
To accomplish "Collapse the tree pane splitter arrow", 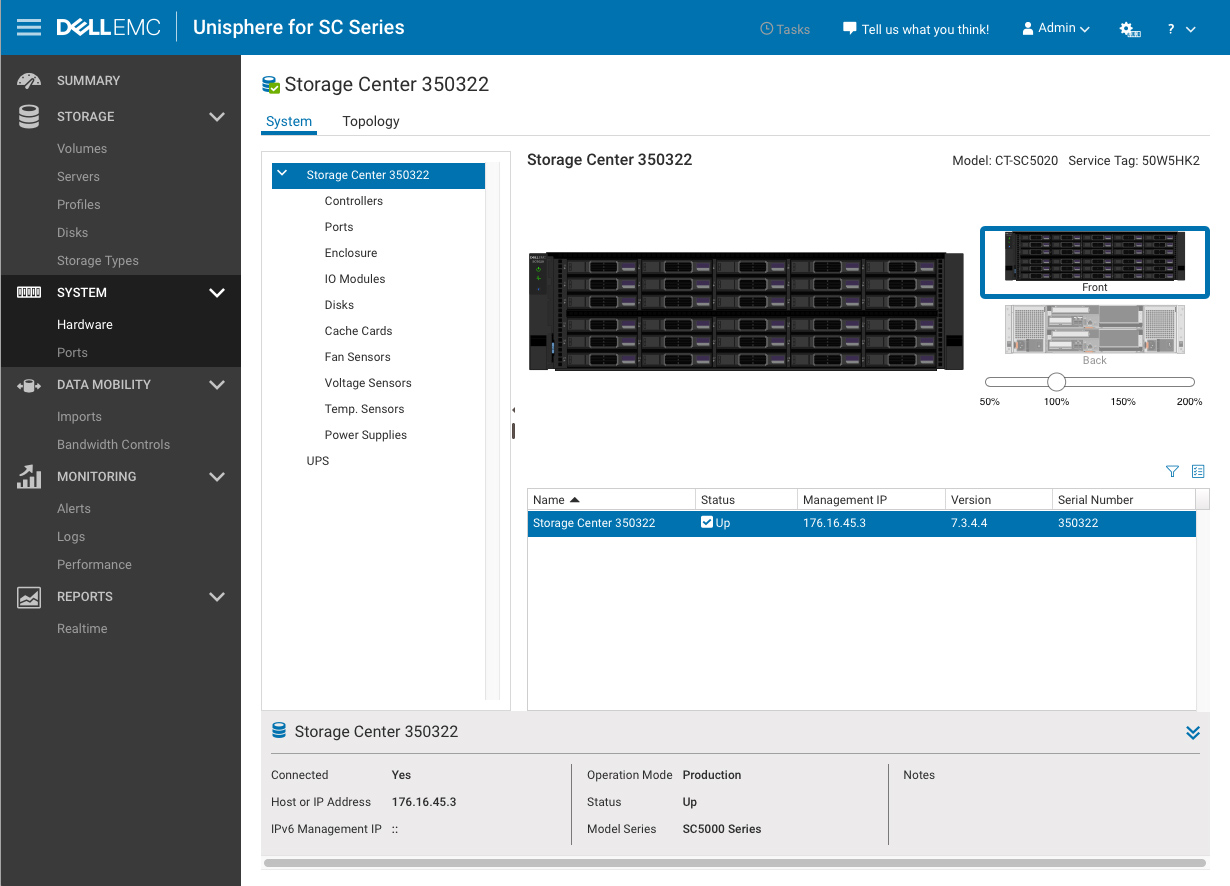I will point(513,410).
